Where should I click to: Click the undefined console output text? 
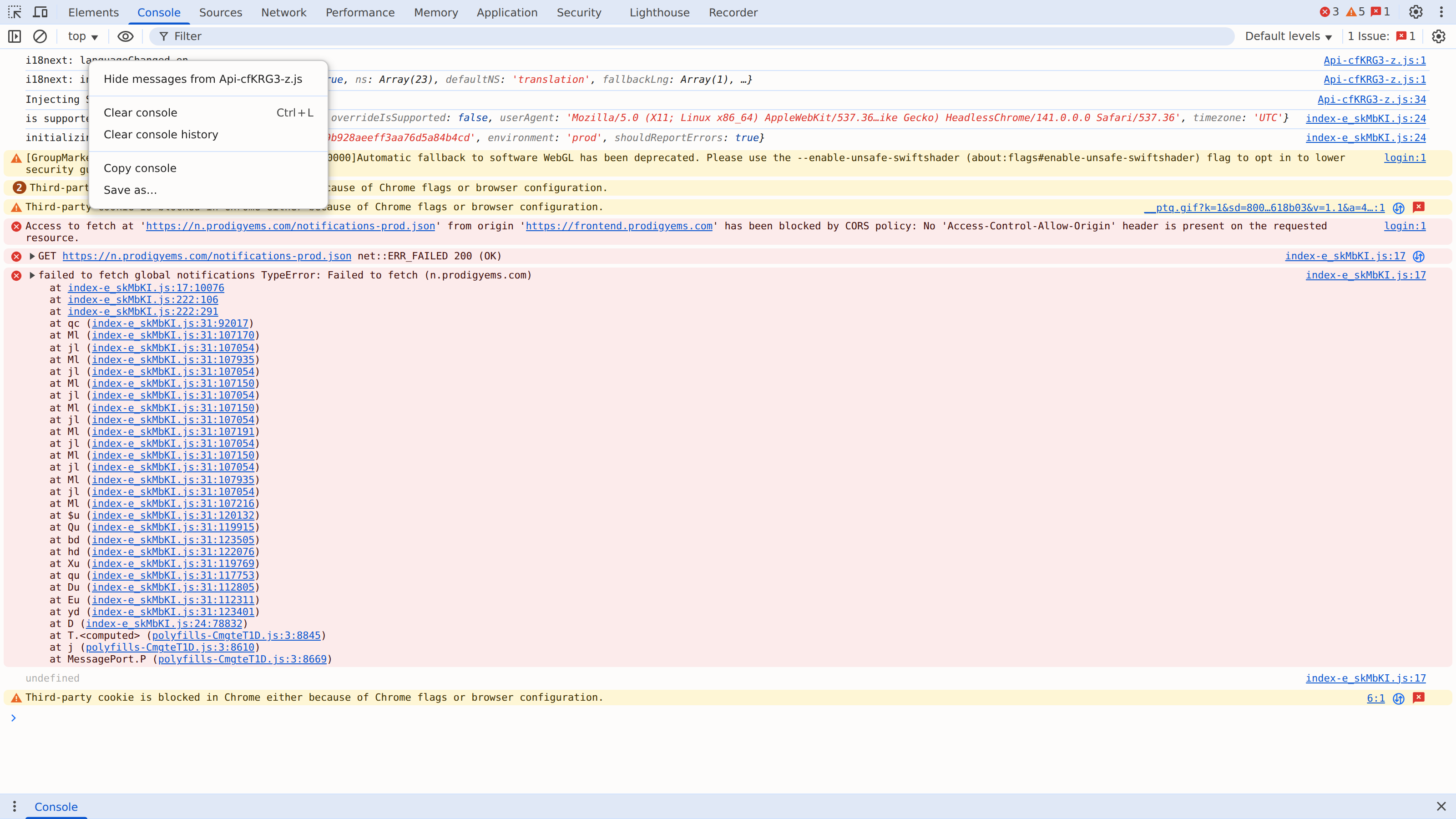click(x=53, y=678)
